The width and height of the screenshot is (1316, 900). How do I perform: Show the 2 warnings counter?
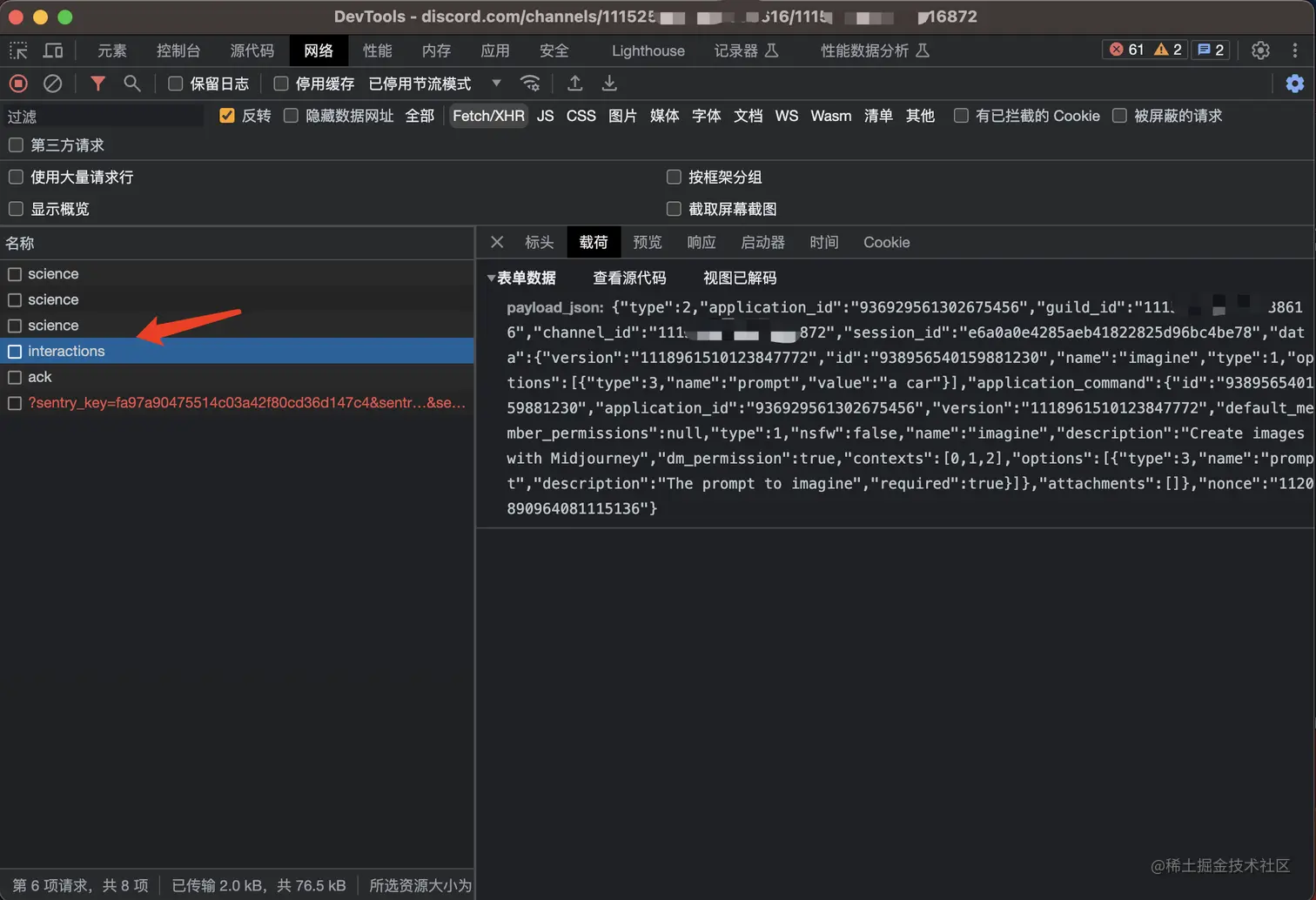click(x=1168, y=50)
